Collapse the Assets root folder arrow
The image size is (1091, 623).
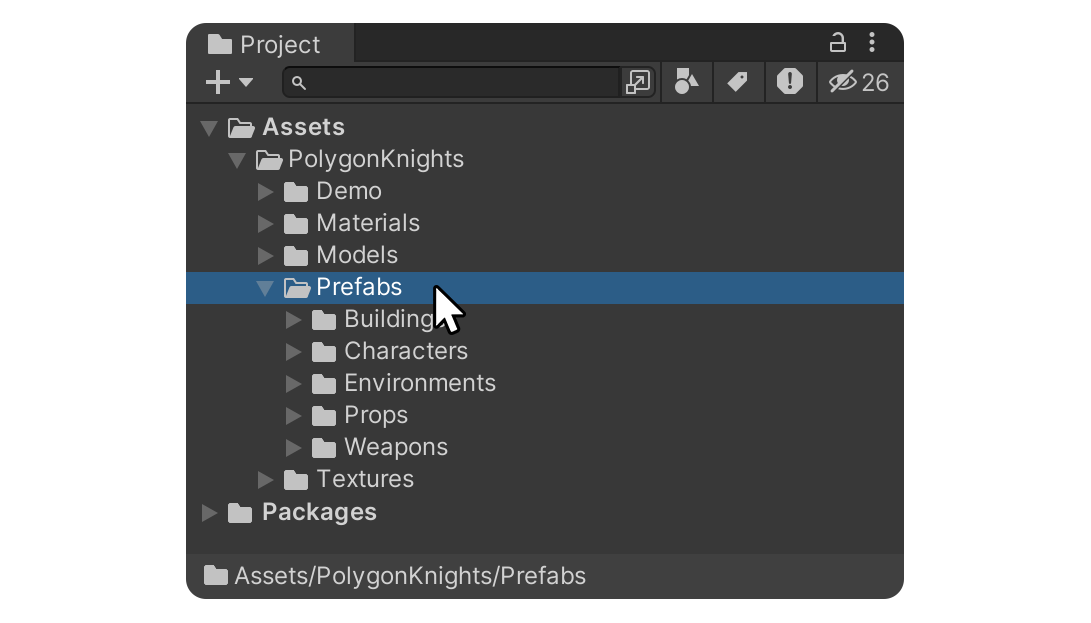209,128
